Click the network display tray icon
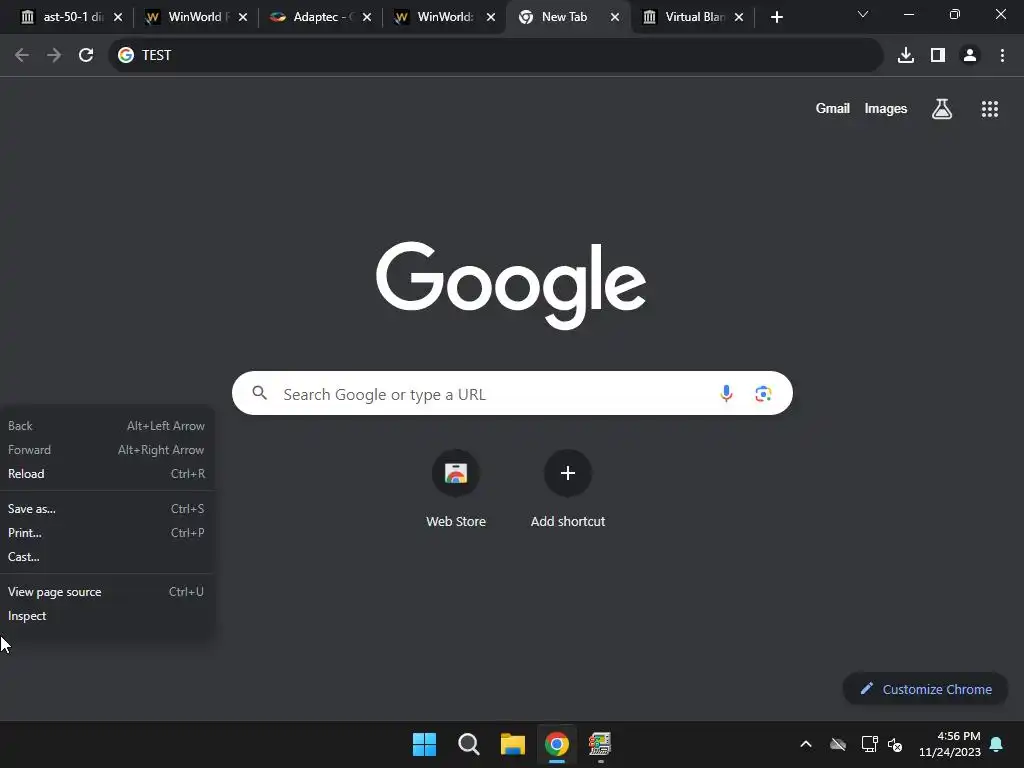 (869, 744)
